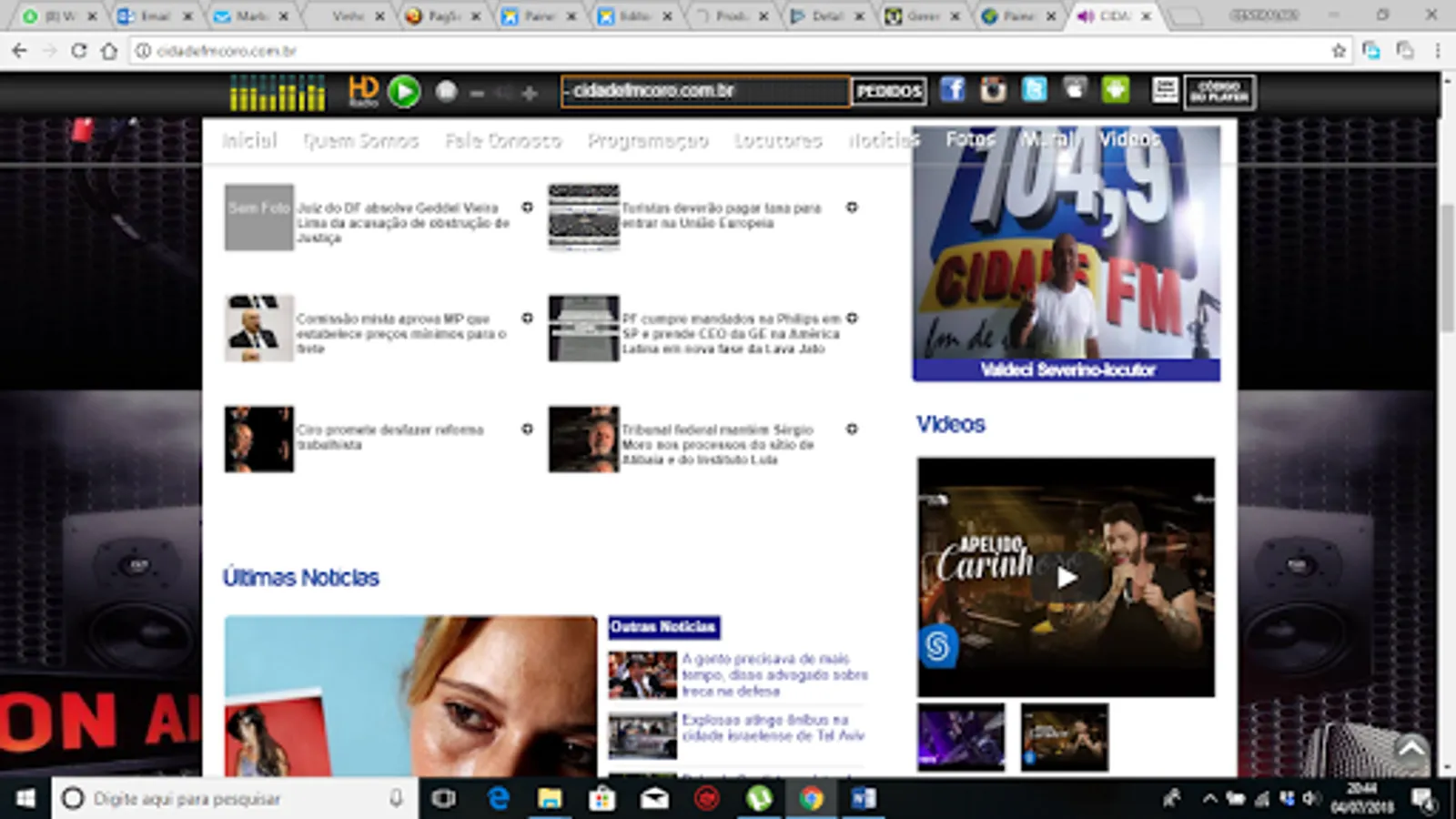Start the radio stream with the green play button
The height and width of the screenshot is (819, 1456).
click(404, 91)
